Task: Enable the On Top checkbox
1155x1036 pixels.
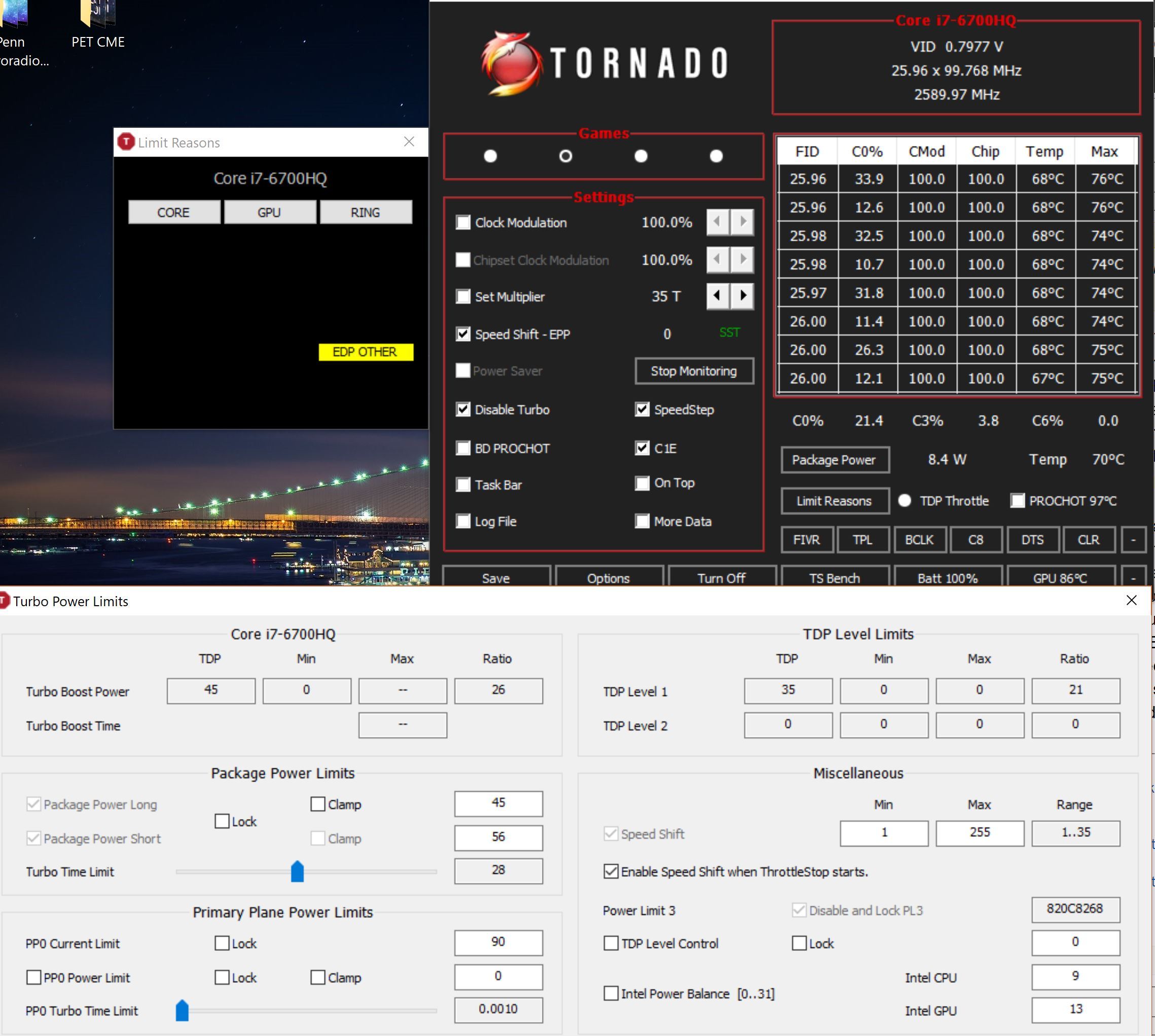Action: click(642, 483)
